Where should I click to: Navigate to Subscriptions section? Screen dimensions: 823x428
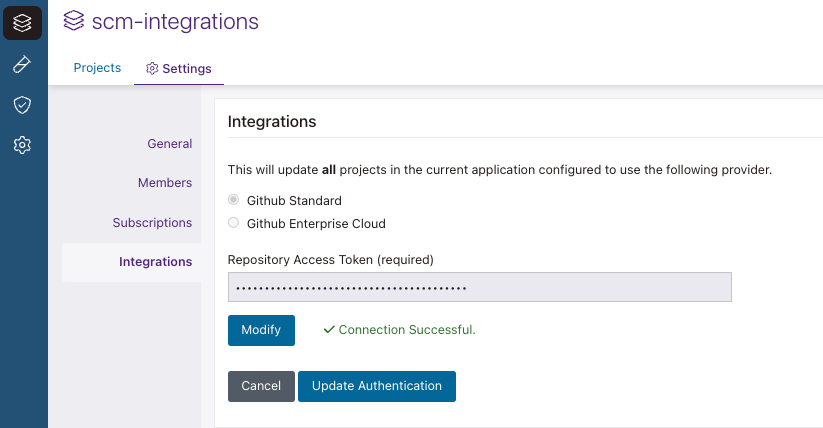(152, 222)
